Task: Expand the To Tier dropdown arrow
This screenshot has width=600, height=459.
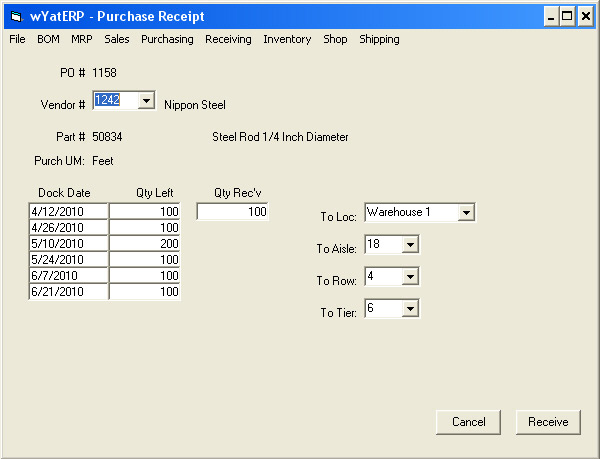Action: [410, 308]
